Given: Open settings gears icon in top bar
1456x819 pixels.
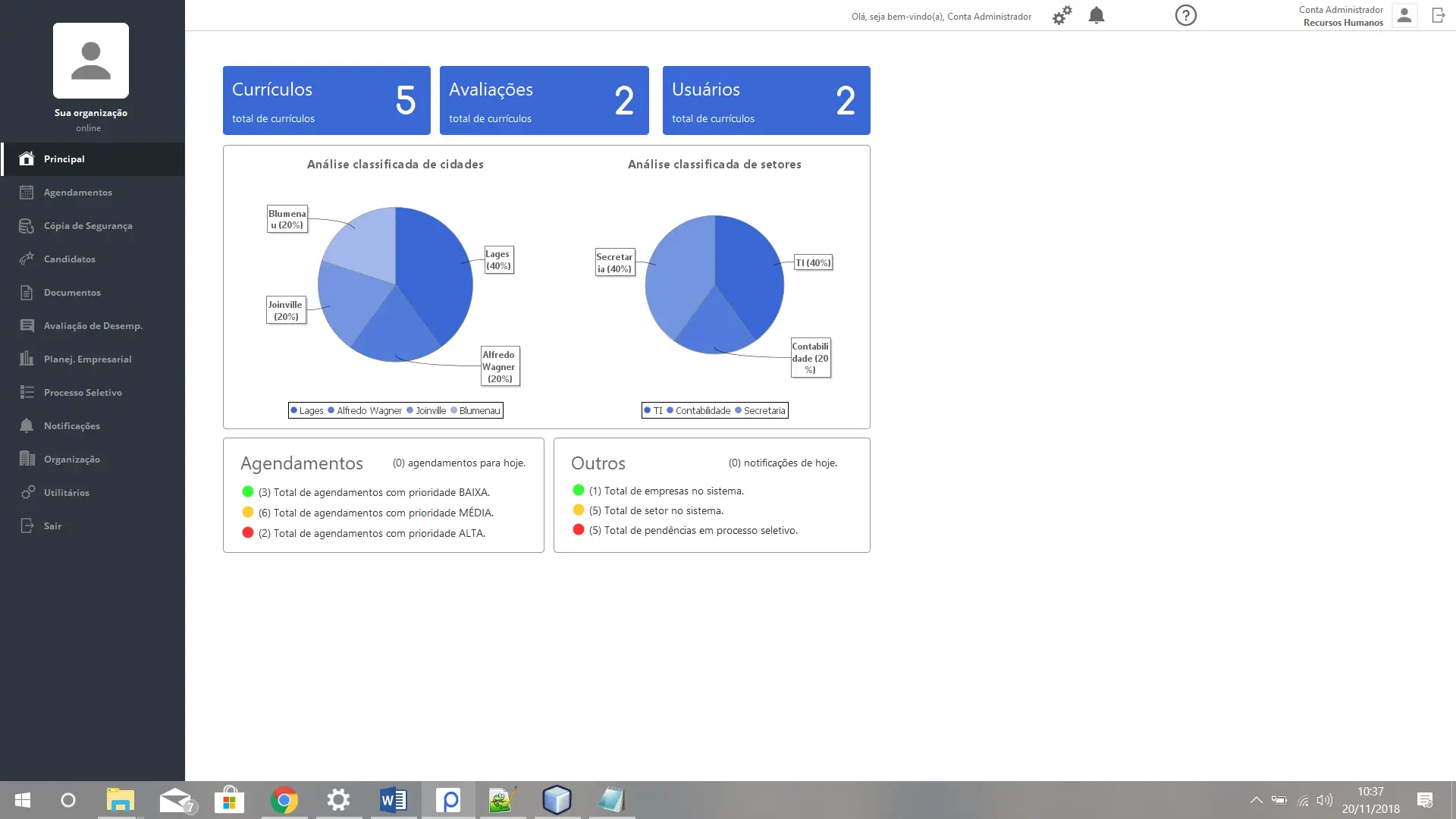Looking at the screenshot, I should click(x=1062, y=15).
